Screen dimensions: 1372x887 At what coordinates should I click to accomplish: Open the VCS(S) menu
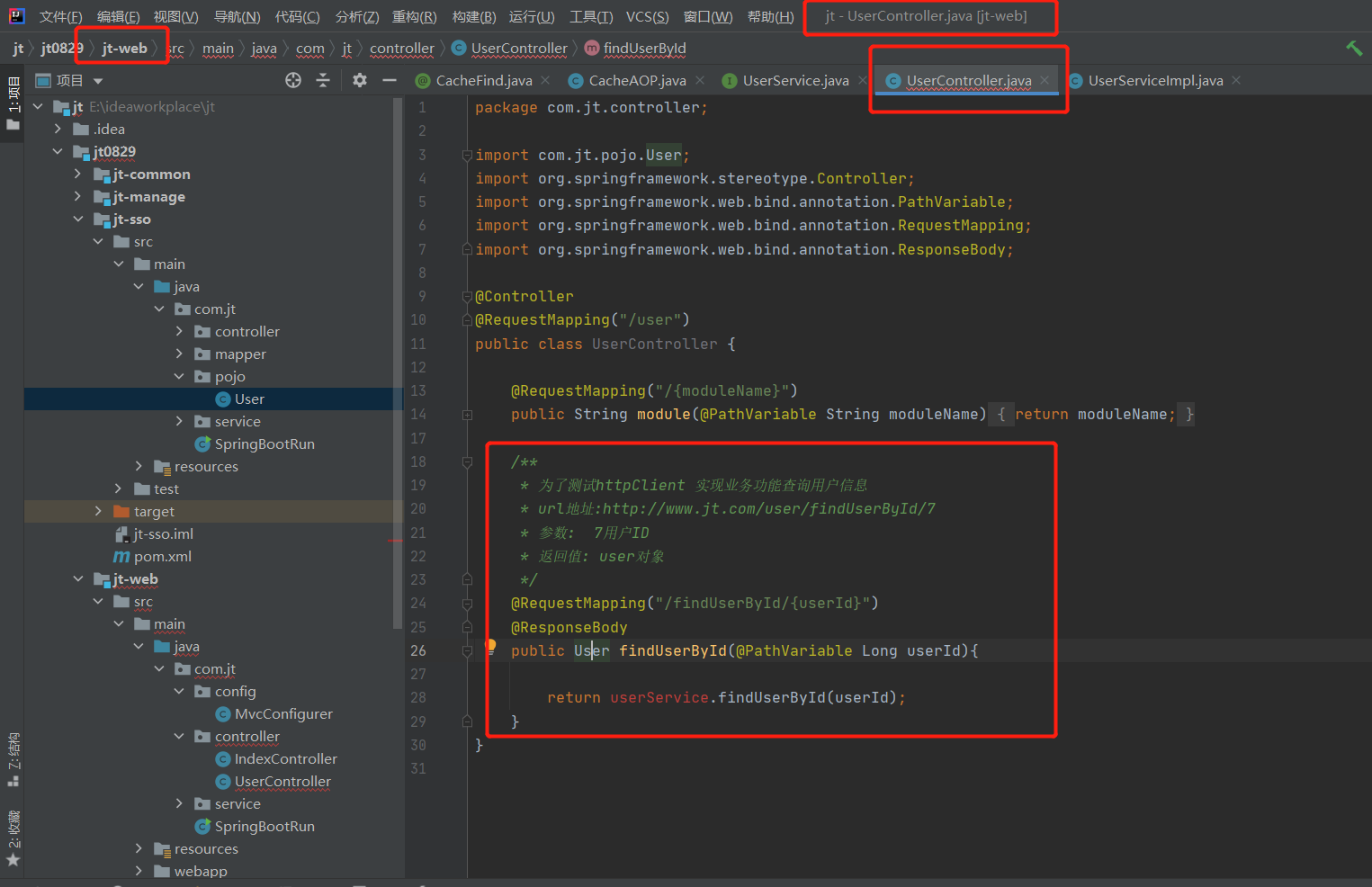(x=648, y=17)
